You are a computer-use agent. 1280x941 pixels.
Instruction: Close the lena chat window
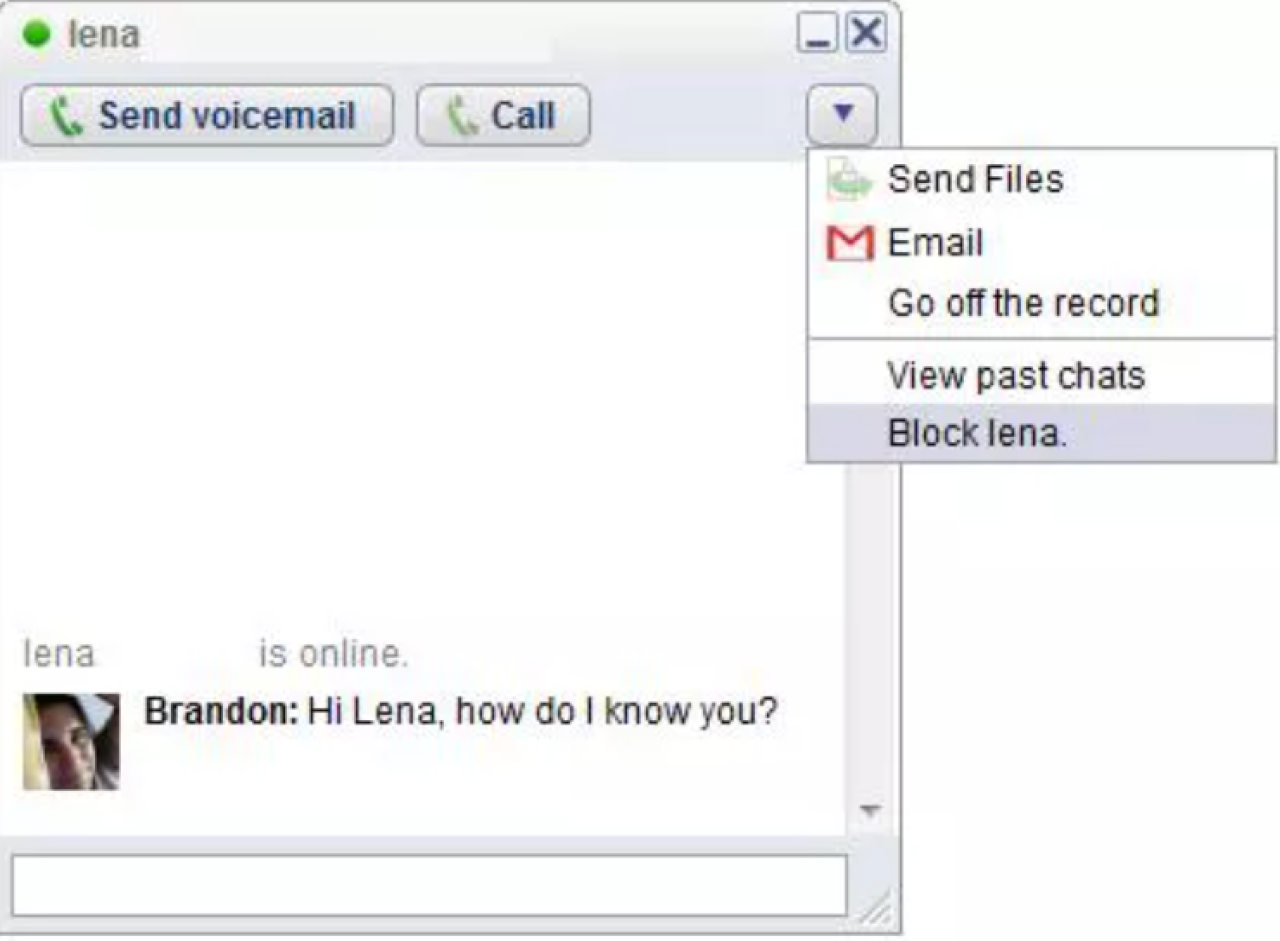tap(866, 35)
